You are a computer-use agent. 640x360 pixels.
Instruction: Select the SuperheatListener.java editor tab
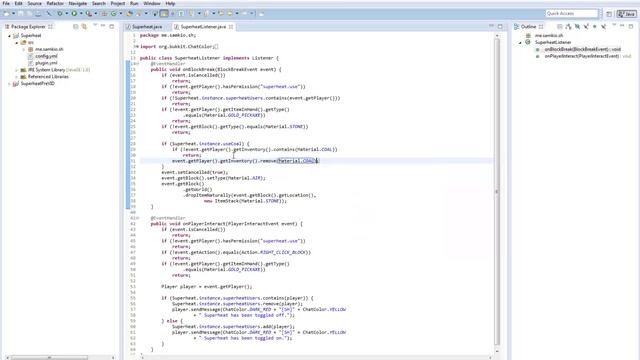click(x=203, y=27)
